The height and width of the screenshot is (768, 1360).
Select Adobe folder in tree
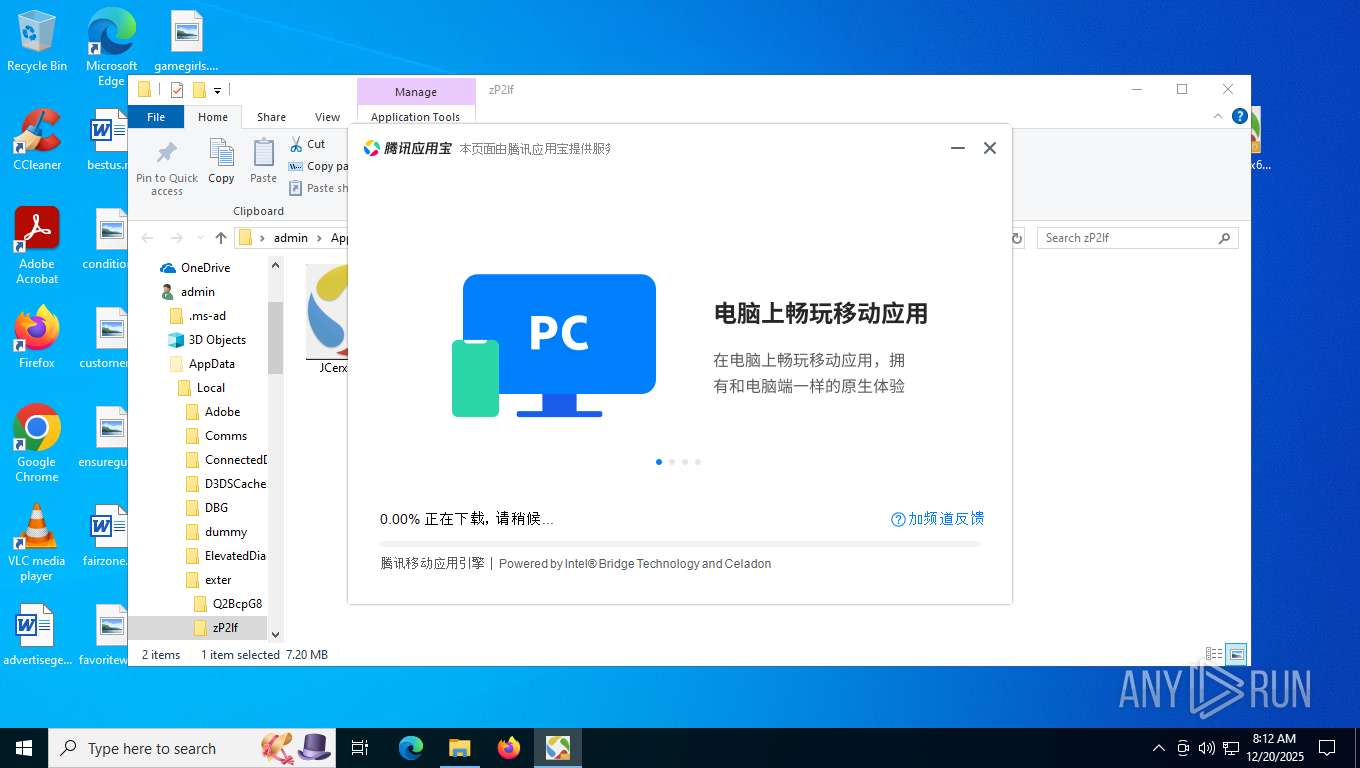(222, 412)
